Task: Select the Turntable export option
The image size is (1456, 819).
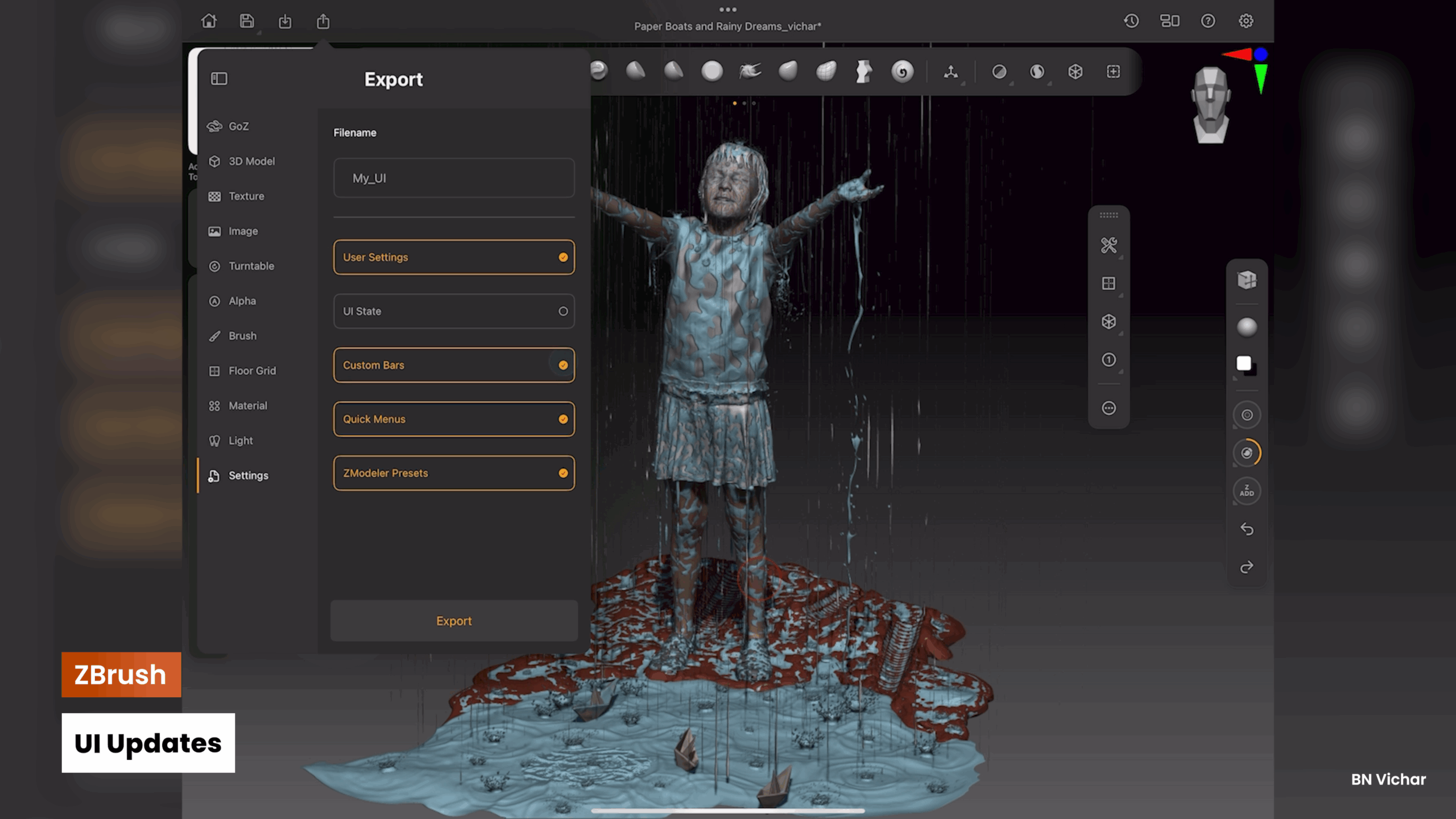Action: coord(252,266)
